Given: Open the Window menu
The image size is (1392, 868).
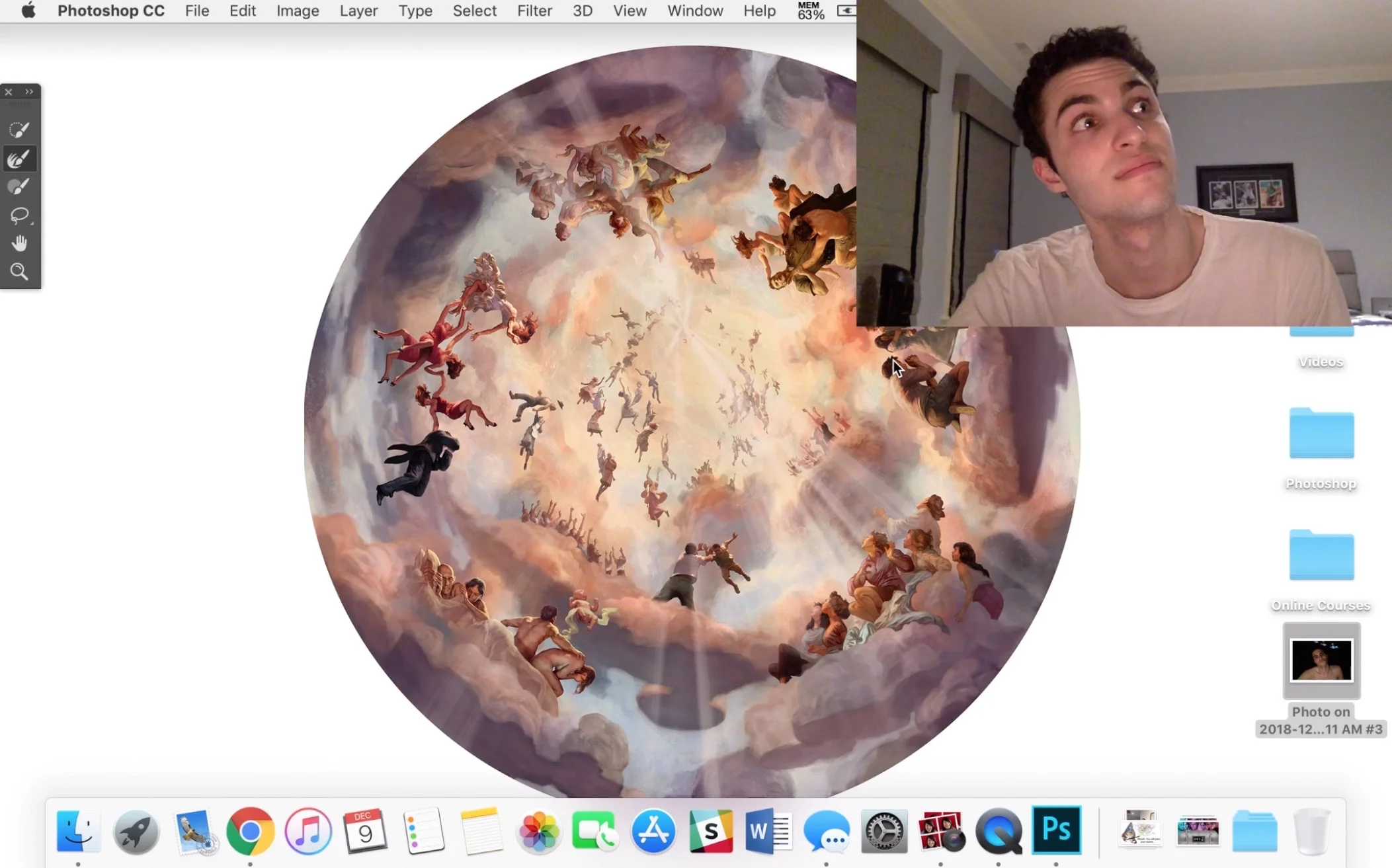Looking at the screenshot, I should 695,11.
